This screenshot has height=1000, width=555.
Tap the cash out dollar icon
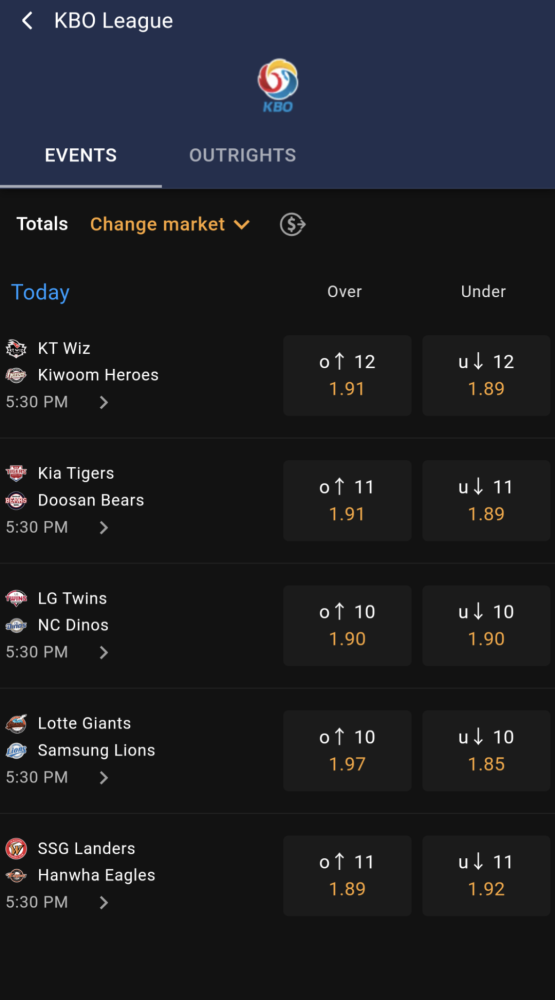293,224
